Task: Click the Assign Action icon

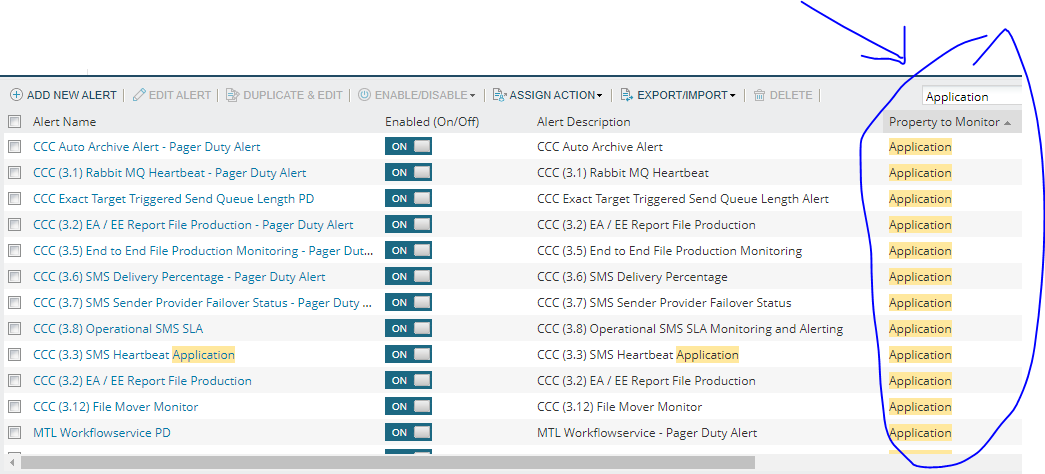Action: pos(500,95)
